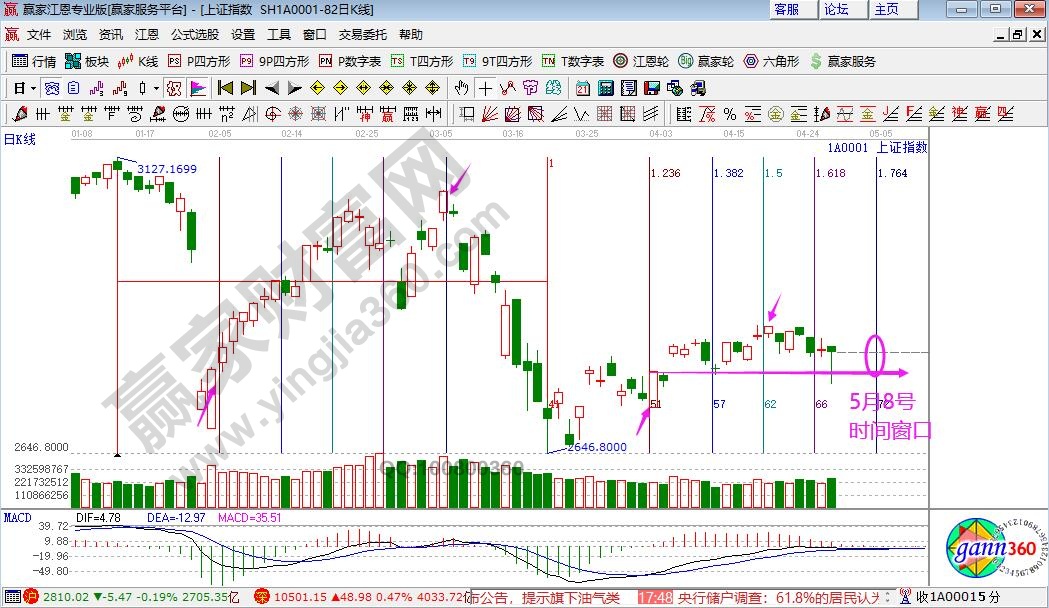Click the 日K线 chart label
The image size is (1049, 608).
(x=20, y=139)
